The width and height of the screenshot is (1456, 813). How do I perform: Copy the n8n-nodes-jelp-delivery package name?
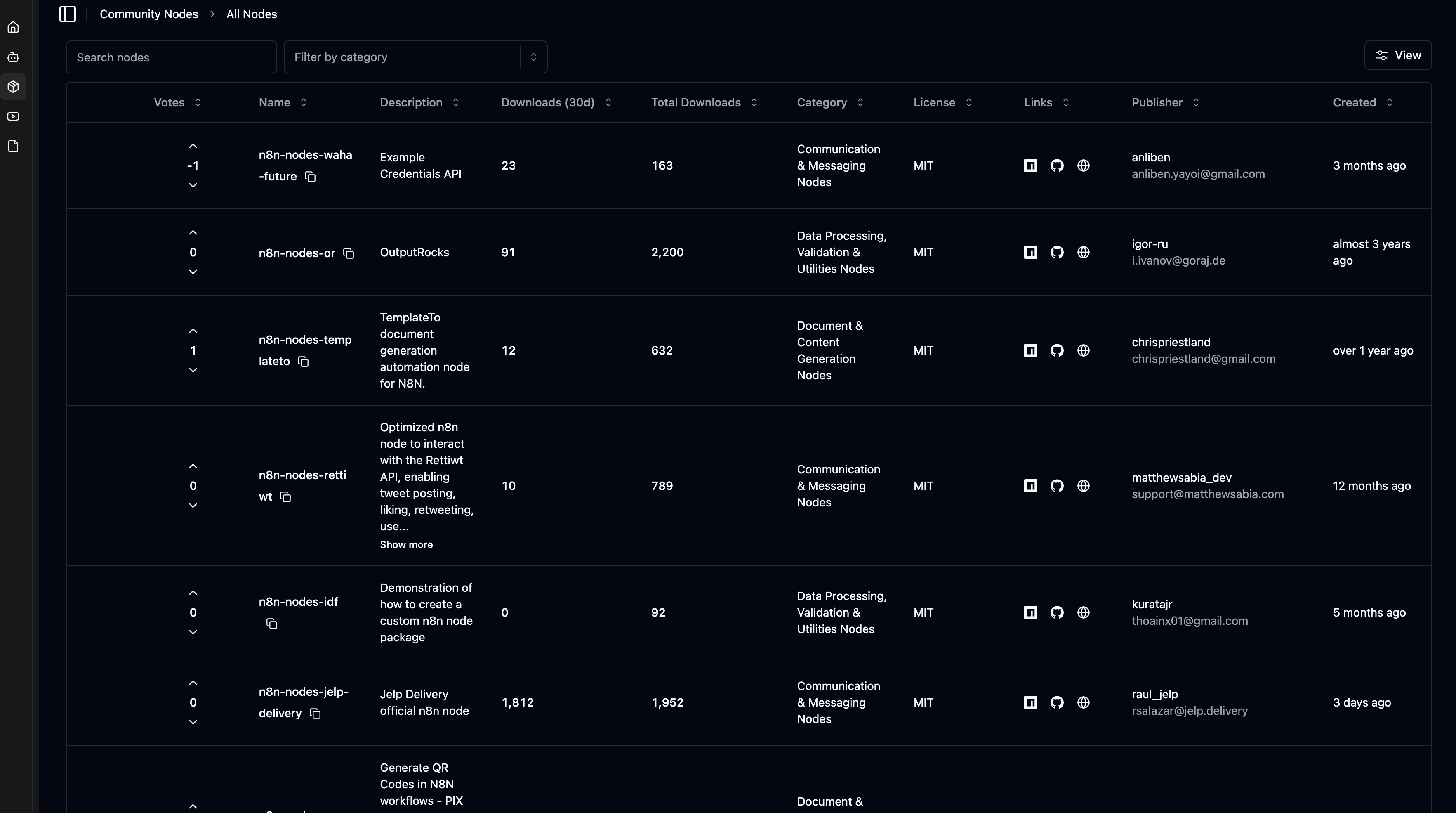coord(316,714)
